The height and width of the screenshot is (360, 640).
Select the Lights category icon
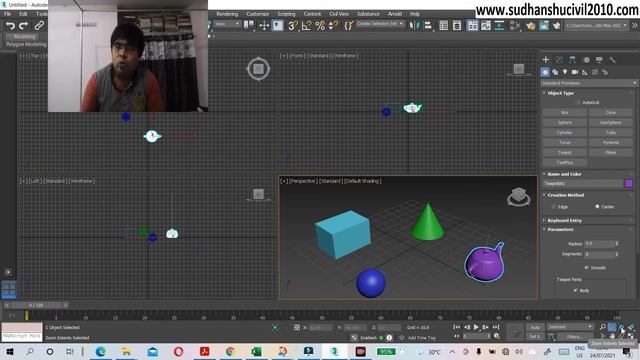[x=565, y=72]
